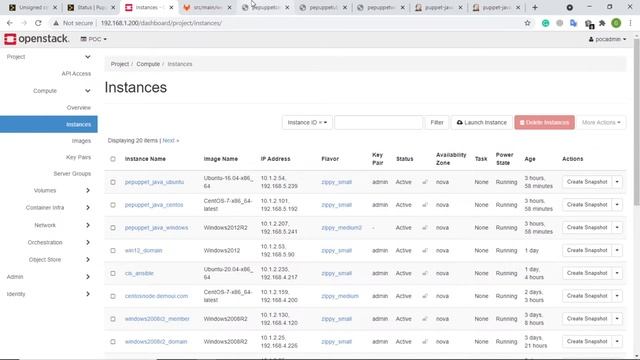Open actions dropdown arrow for pepuppet_java_ubuntu
640x360 pixels.
[x=617, y=182]
